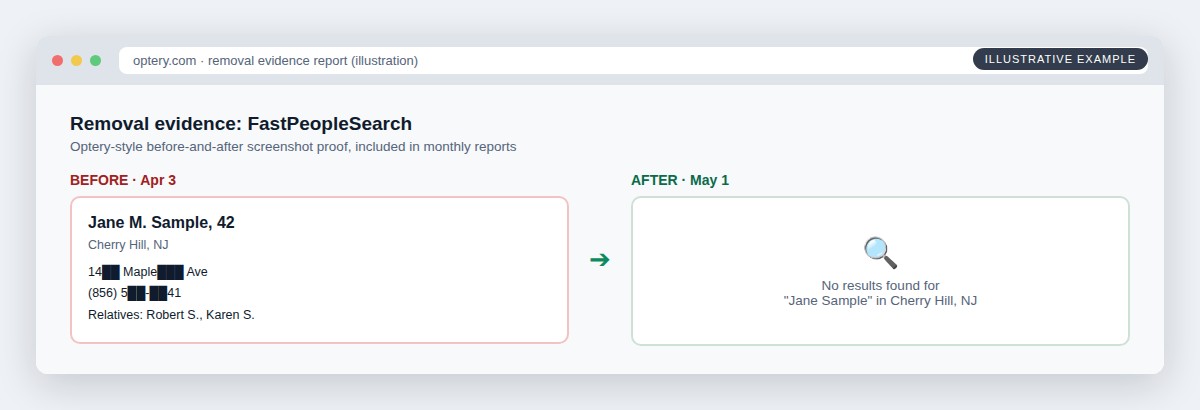
Task: Click the No results found for message
Action: pyautogui.click(x=880, y=285)
